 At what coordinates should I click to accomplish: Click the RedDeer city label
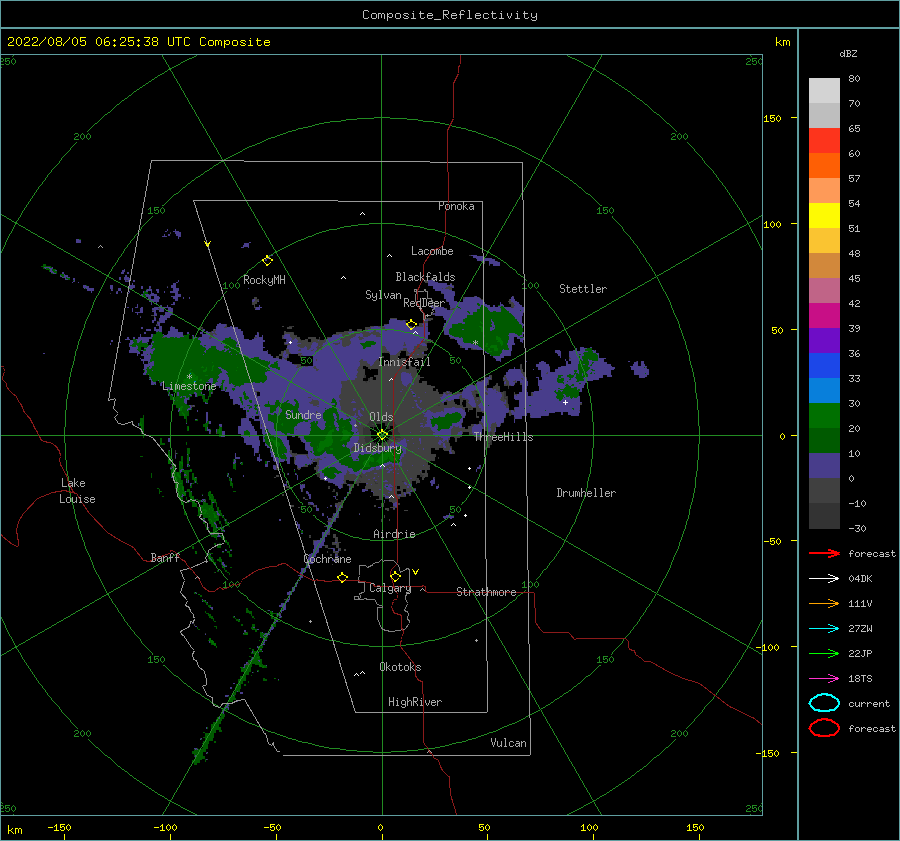click(x=424, y=303)
